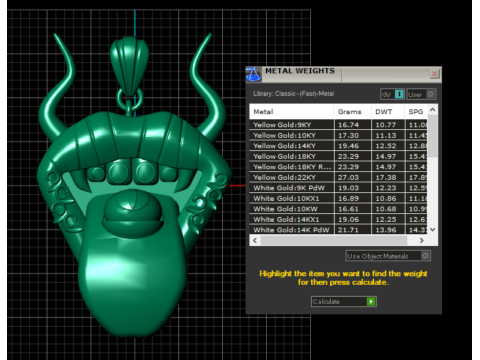Screen dimensions: 480x360
Task: Enable Use Object Materials option
Action: [388, 256]
